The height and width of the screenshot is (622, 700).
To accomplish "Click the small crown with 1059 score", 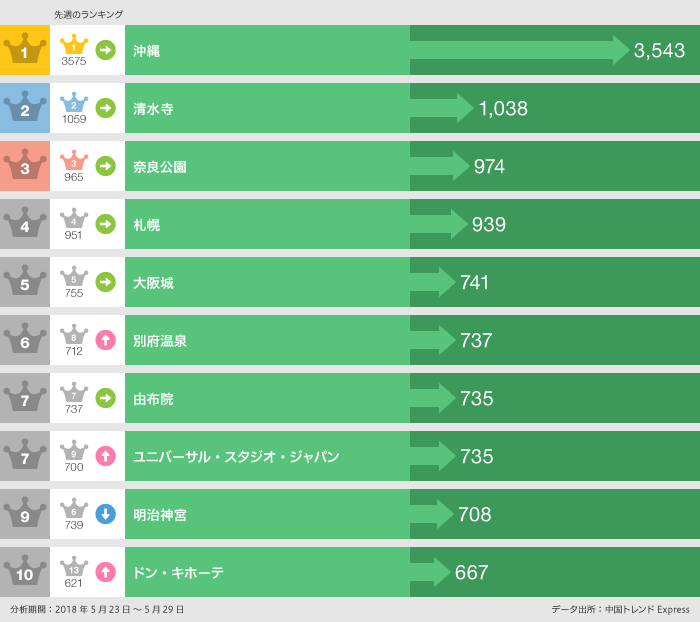I will 74,104.
